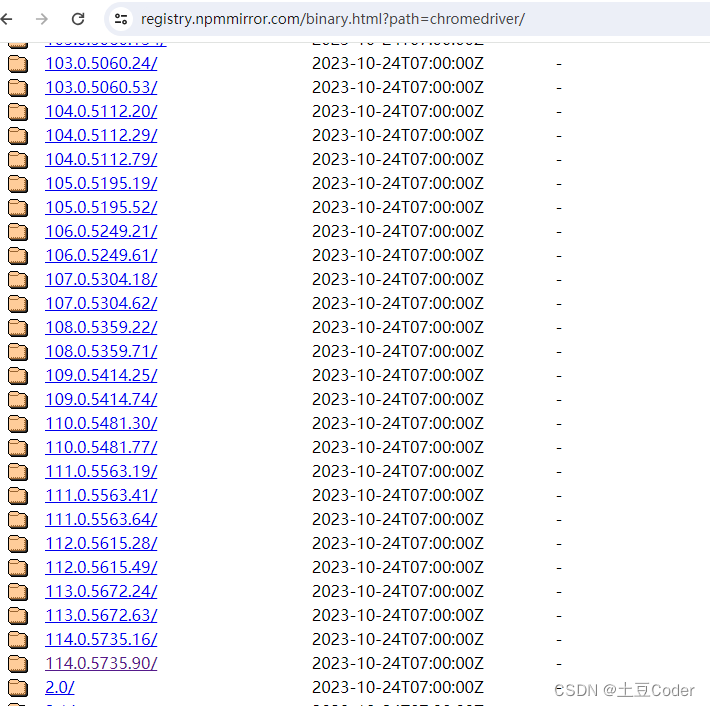Open the 104.0.5112.79/ folder link
Viewport: 710px width, 706px height.
point(101,159)
